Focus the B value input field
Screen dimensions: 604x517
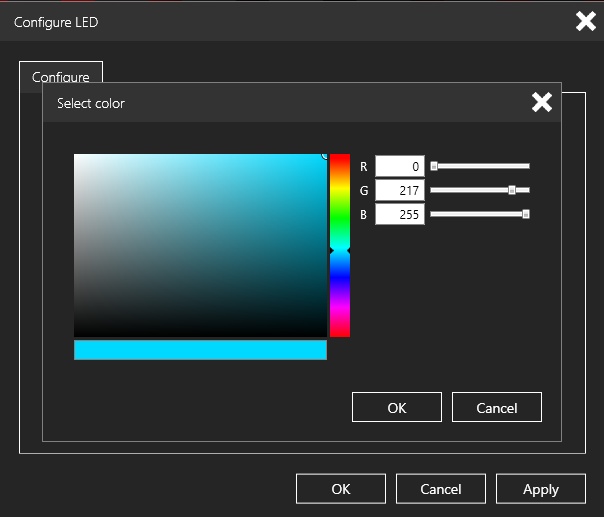pyautogui.click(x=400, y=214)
